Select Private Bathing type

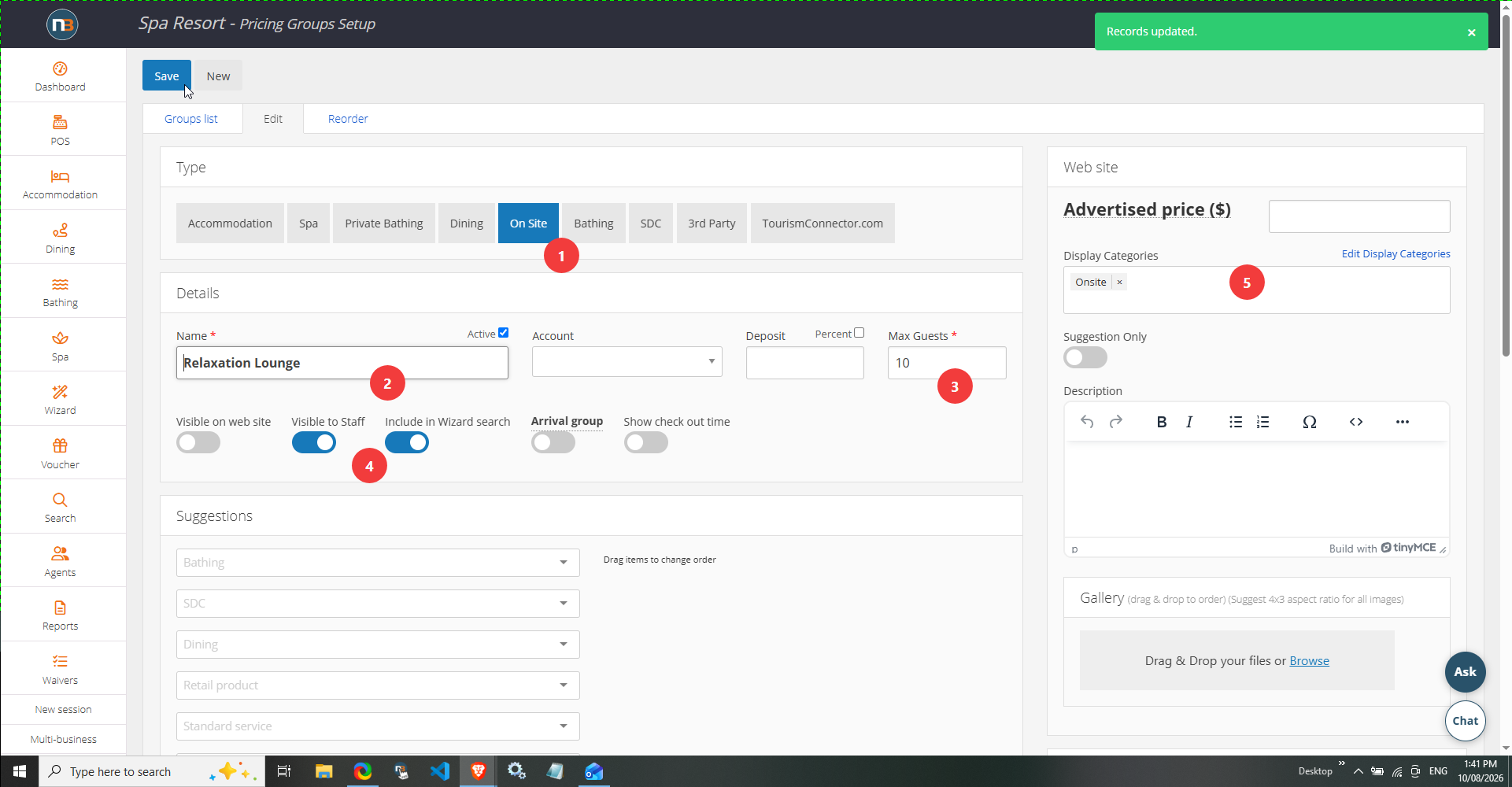(384, 224)
